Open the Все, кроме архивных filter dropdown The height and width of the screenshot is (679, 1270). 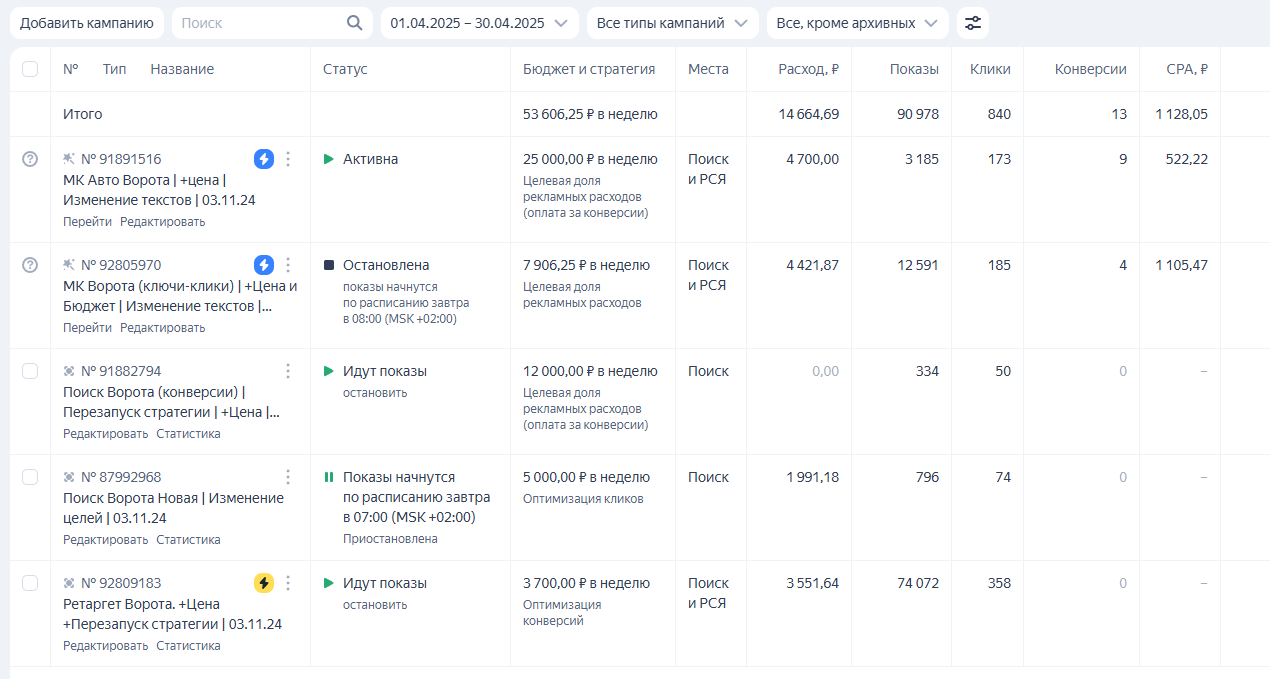tap(857, 22)
